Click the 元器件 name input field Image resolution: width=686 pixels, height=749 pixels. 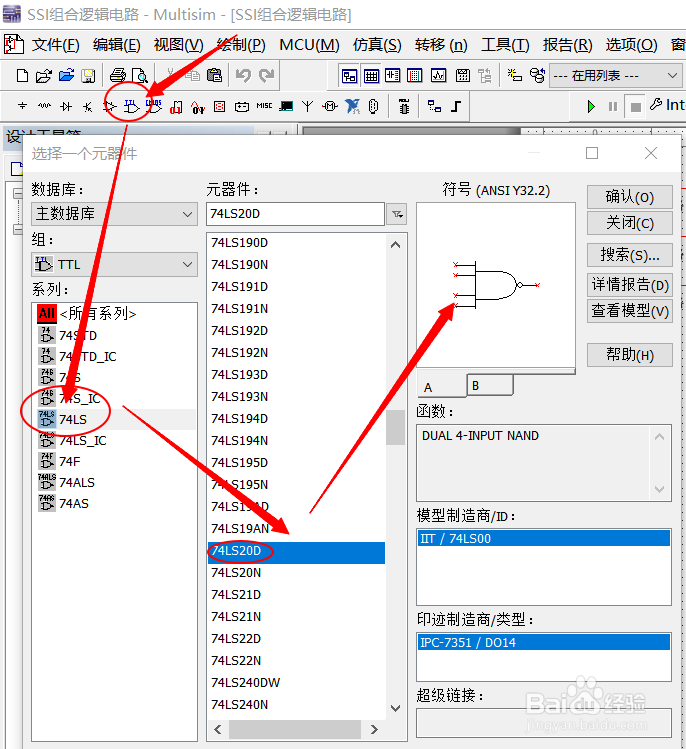click(295, 214)
